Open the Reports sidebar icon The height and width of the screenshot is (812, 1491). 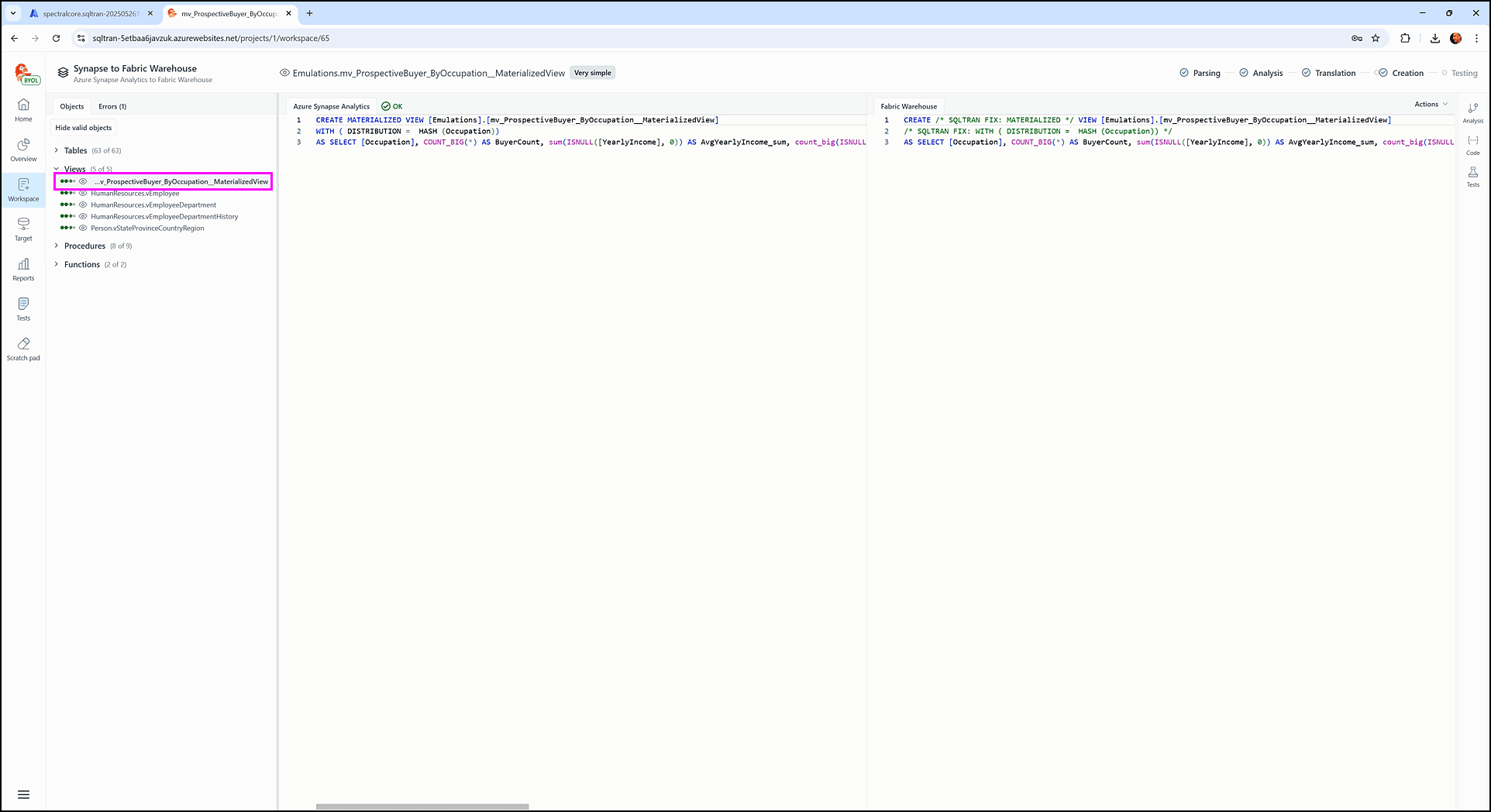pos(23,270)
